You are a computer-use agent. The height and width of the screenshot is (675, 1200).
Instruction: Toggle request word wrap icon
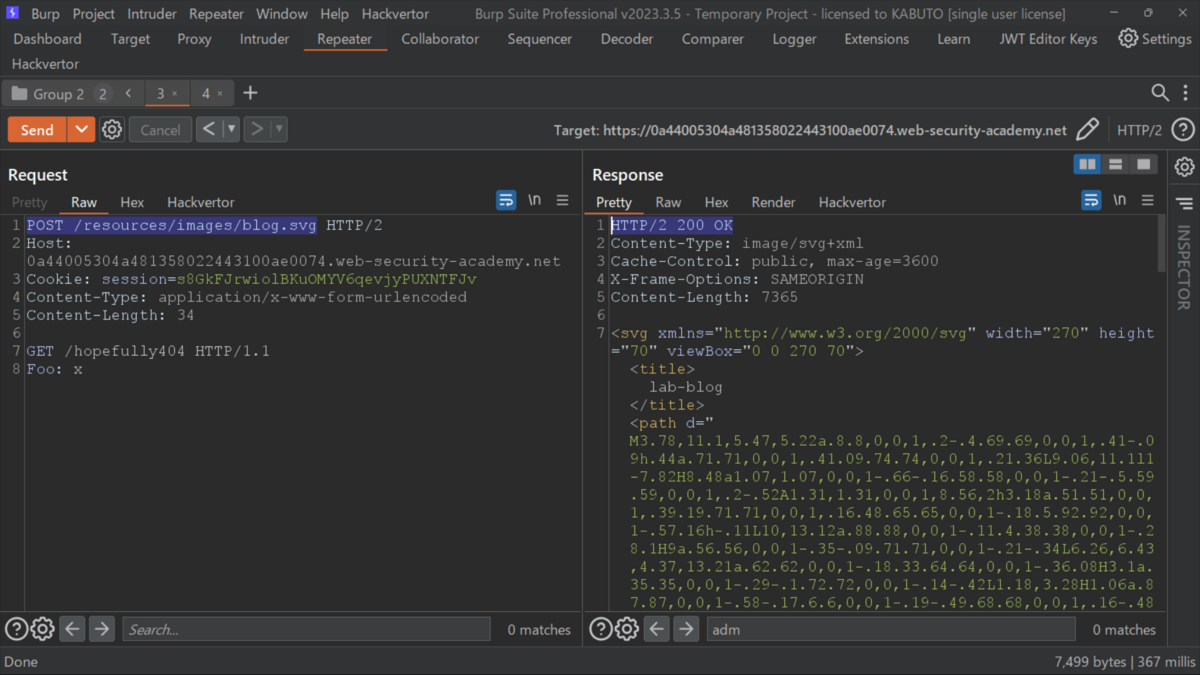tap(507, 200)
